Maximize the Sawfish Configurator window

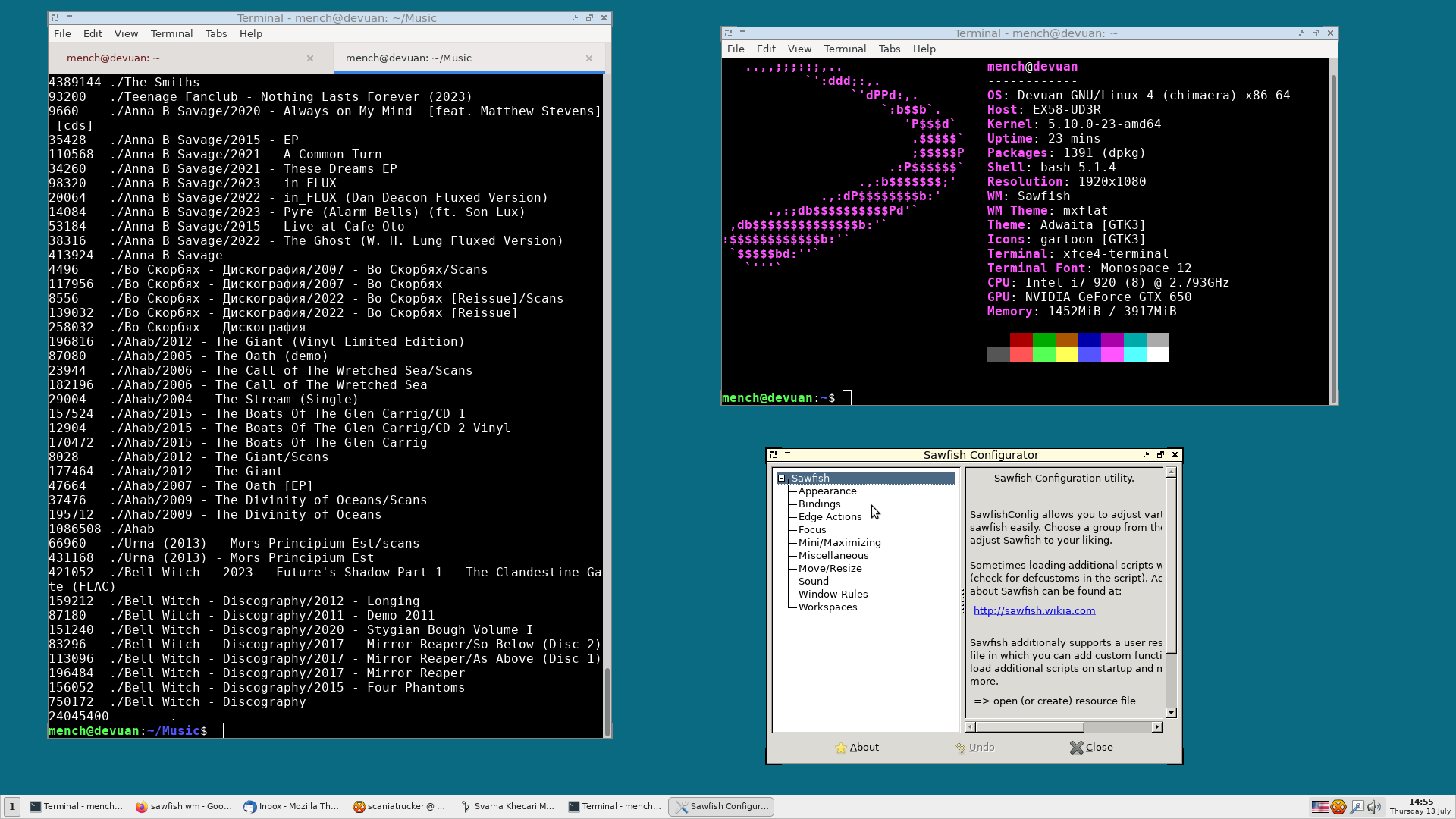(x=1160, y=455)
